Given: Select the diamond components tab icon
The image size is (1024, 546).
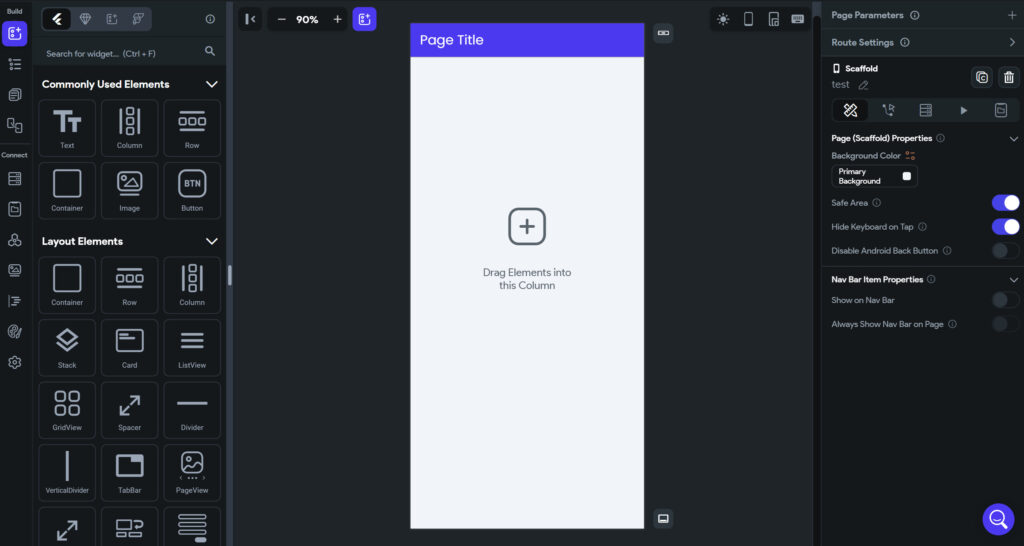Looking at the screenshot, I should (85, 19).
